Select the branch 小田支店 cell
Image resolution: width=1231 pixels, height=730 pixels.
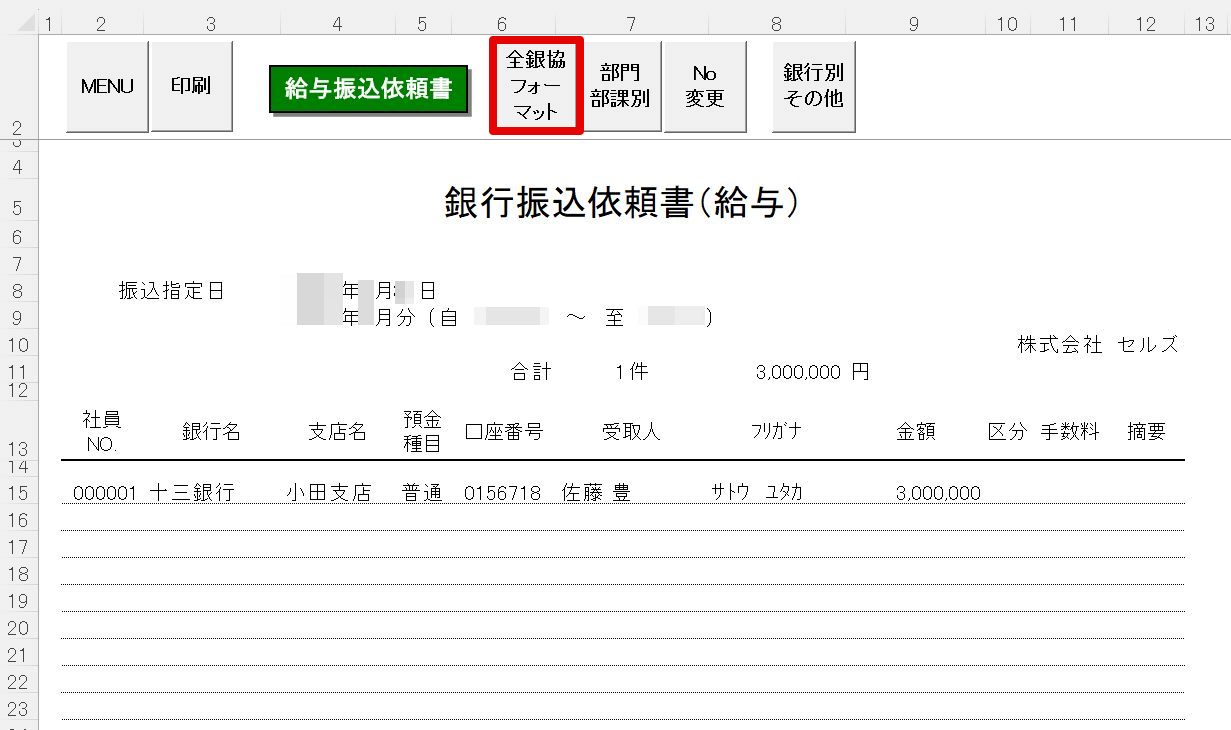coord(328,493)
